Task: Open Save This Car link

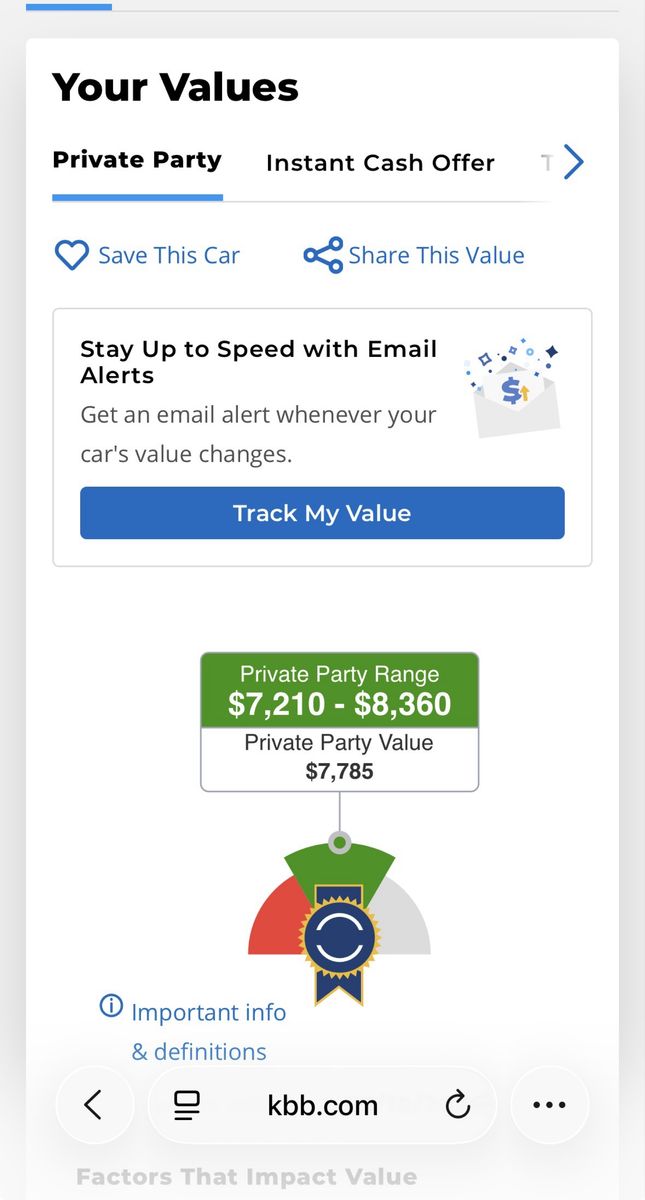Action: coord(168,255)
